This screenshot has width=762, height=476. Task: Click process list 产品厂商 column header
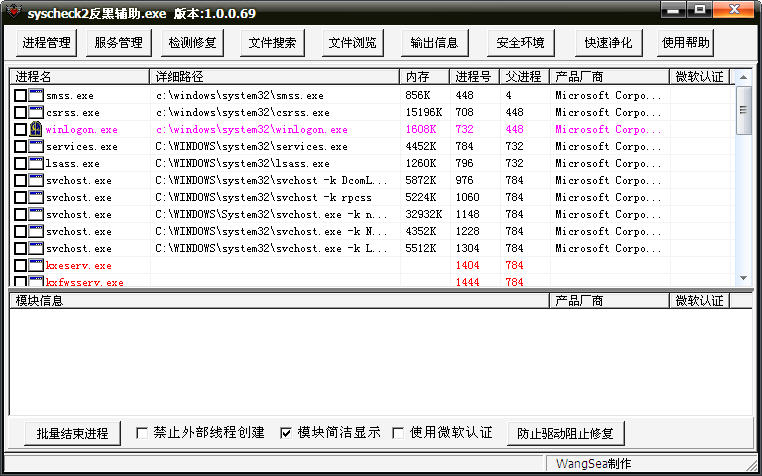point(609,76)
